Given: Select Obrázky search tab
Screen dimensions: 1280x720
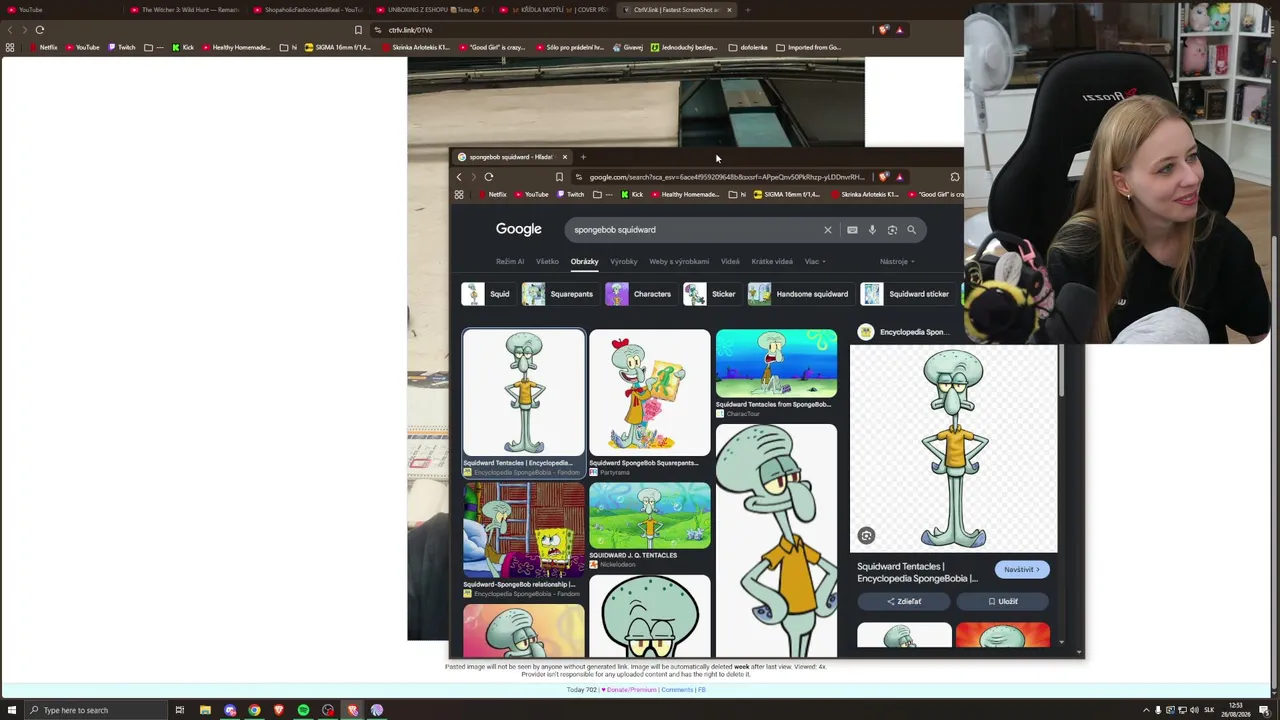Looking at the screenshot, I should click(584, 262).
